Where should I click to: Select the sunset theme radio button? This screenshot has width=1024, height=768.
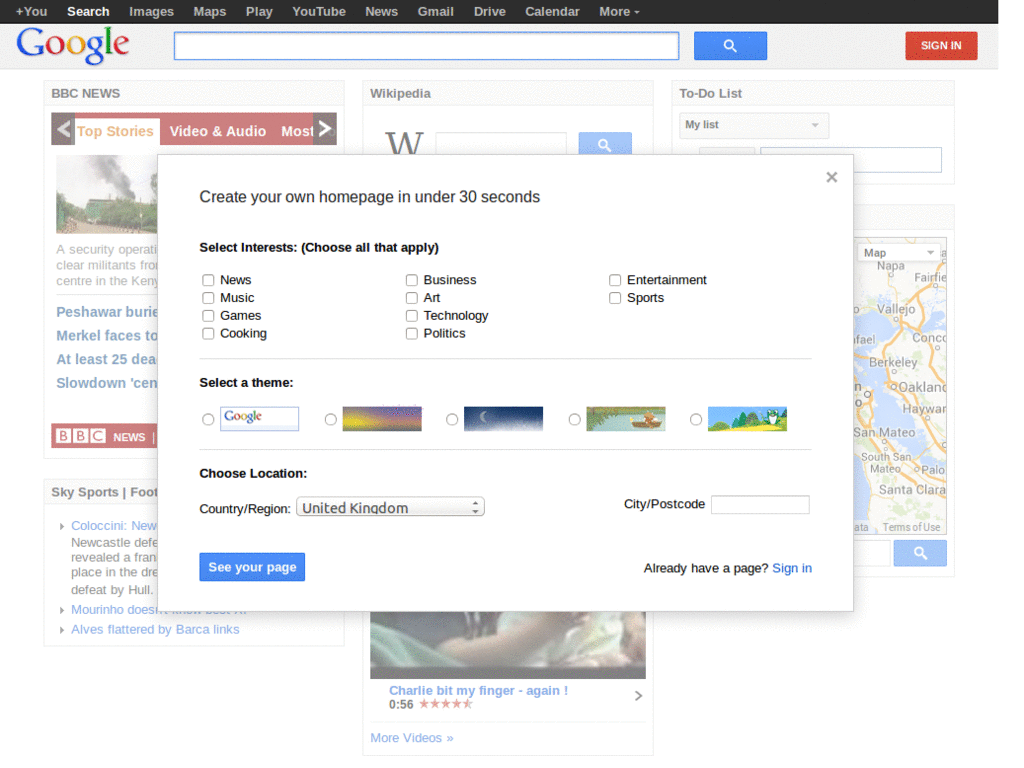(330, 419)
